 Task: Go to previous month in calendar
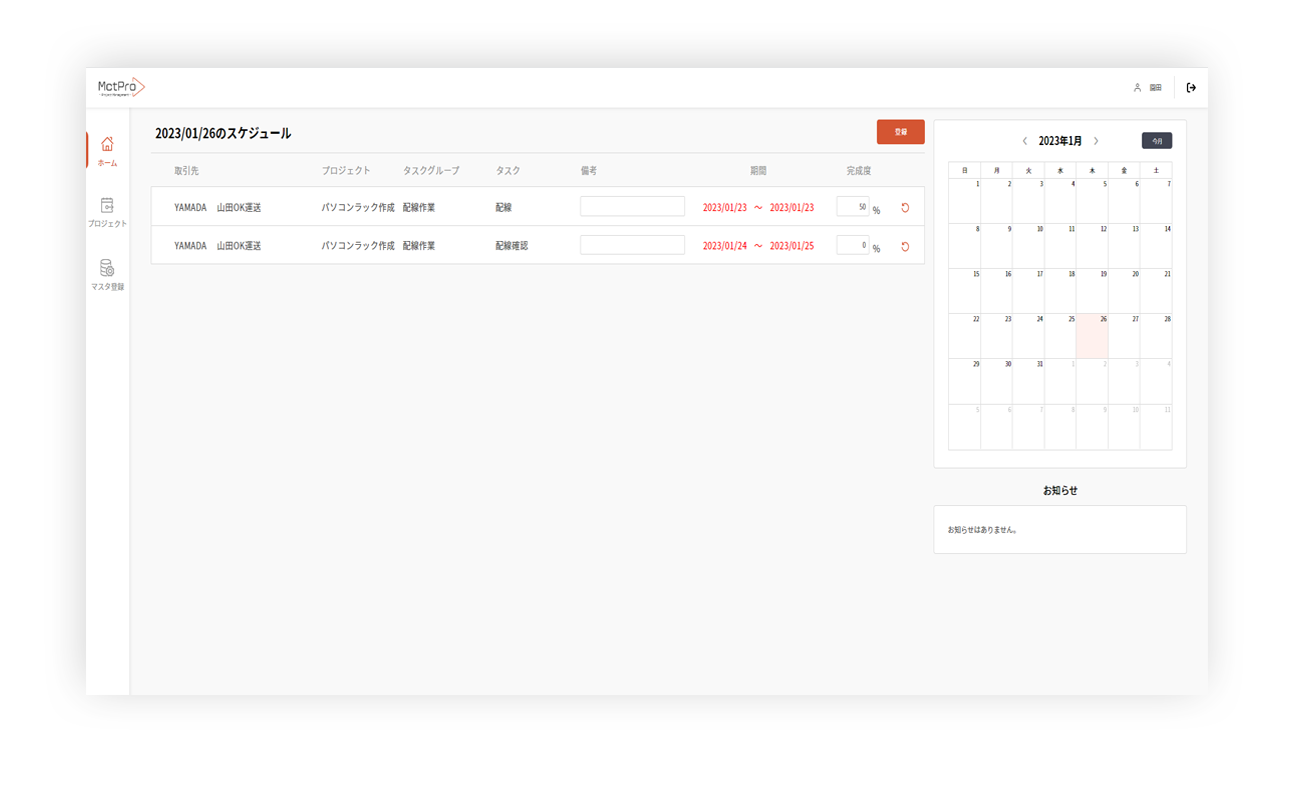(1025, 141)
